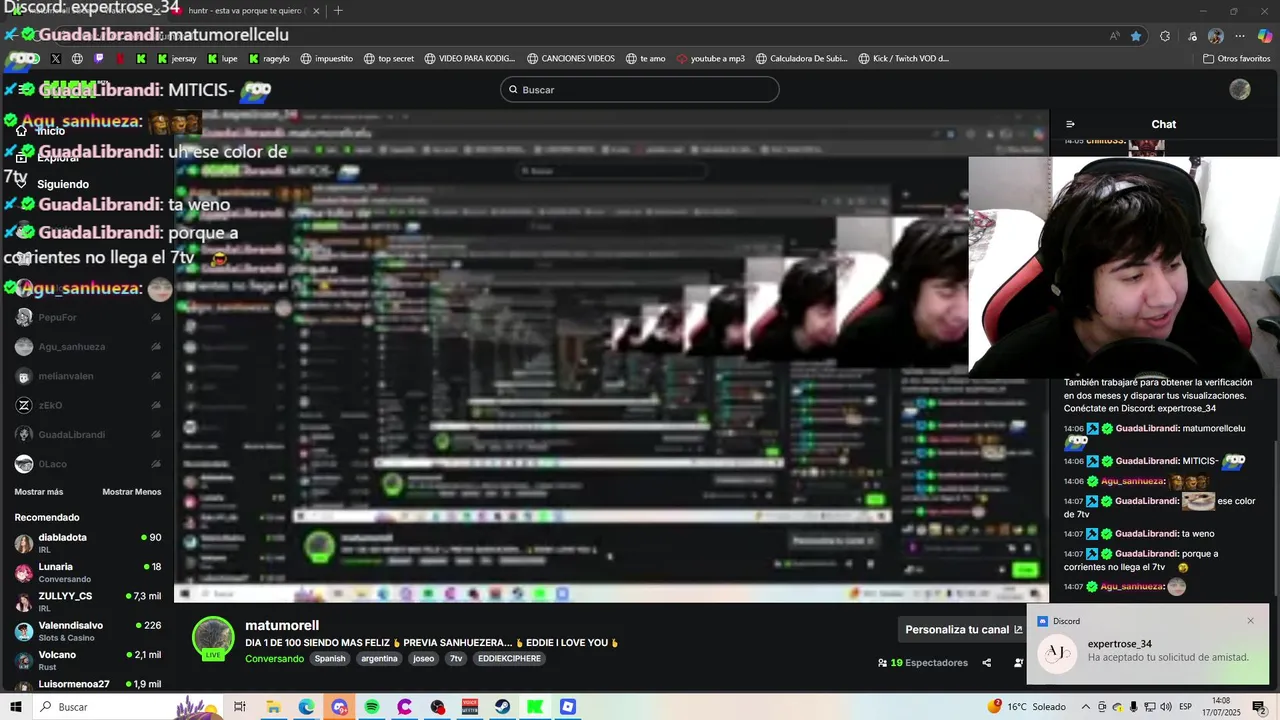Screen dimensions: 1280x720
Task: Open the Discord expertrose_34 friend notification
Action: [1148, 644]
